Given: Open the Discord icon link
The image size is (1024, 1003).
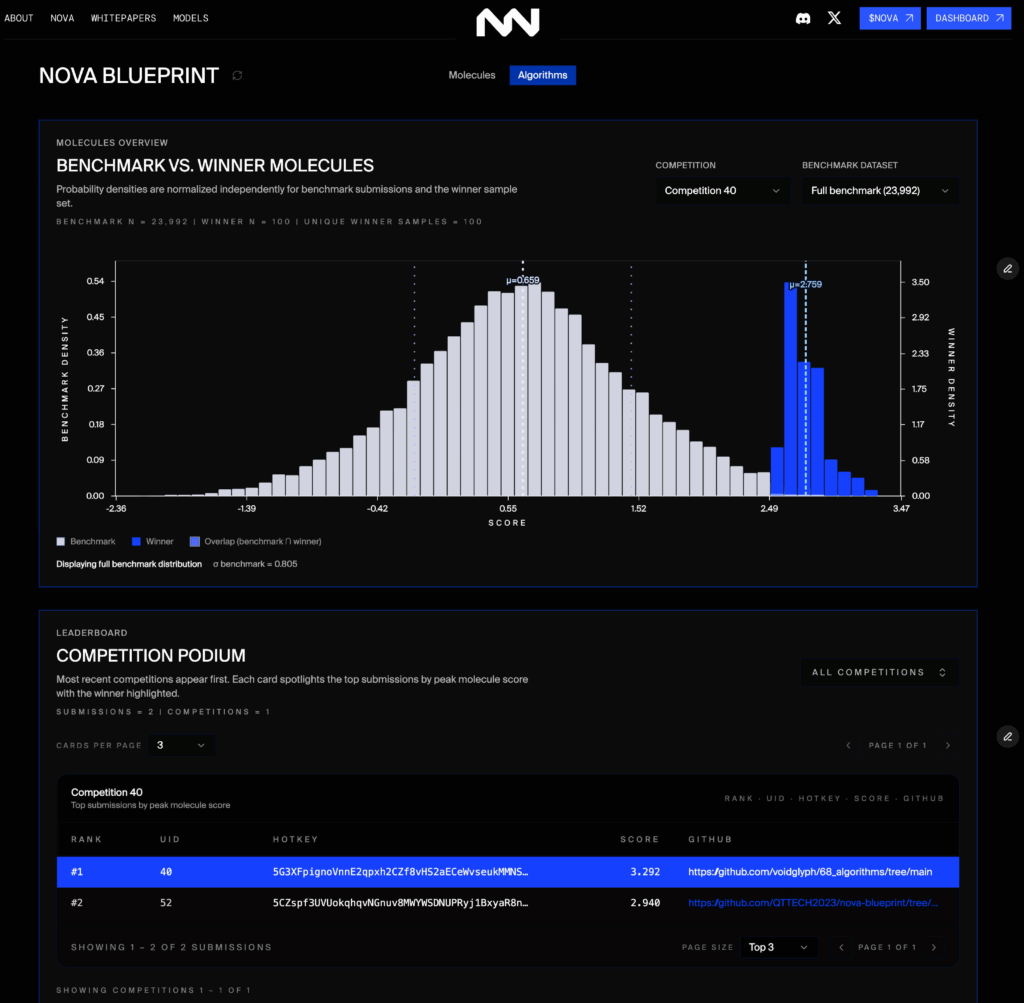Looking at the screenshot, I should click(x=802, y=18).
